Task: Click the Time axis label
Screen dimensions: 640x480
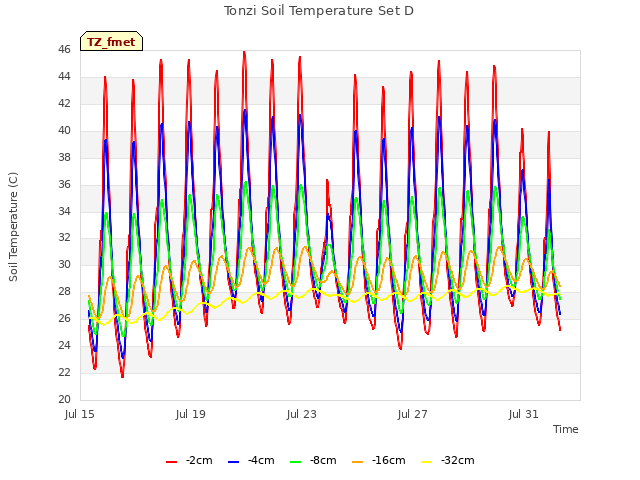Action: click(x=566, y=429)
